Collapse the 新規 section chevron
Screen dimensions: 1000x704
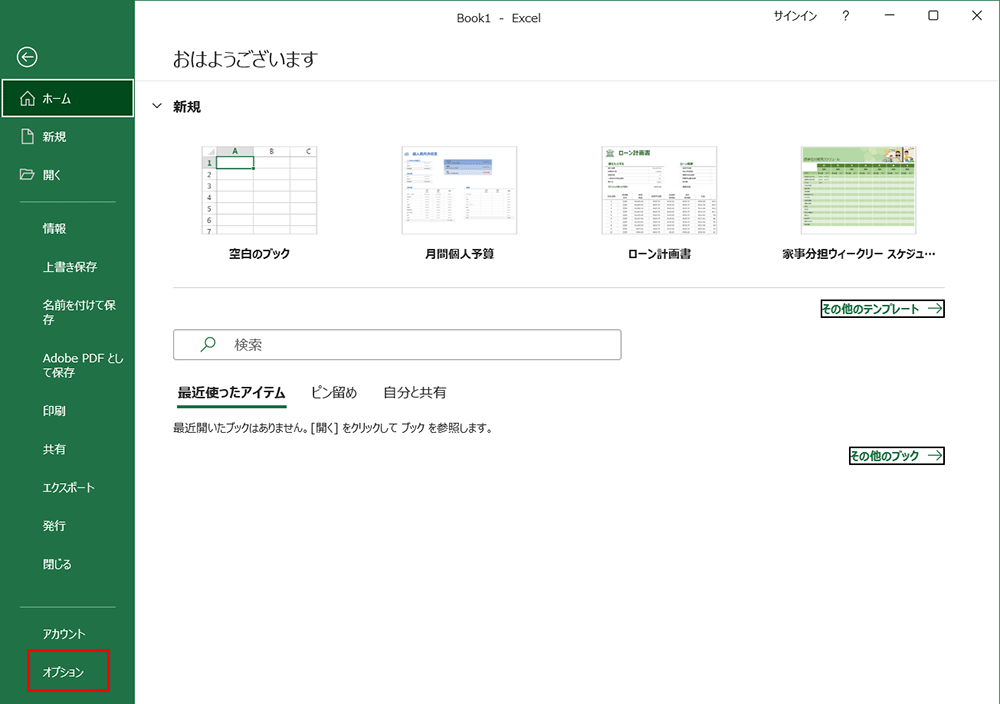(156, 107)
